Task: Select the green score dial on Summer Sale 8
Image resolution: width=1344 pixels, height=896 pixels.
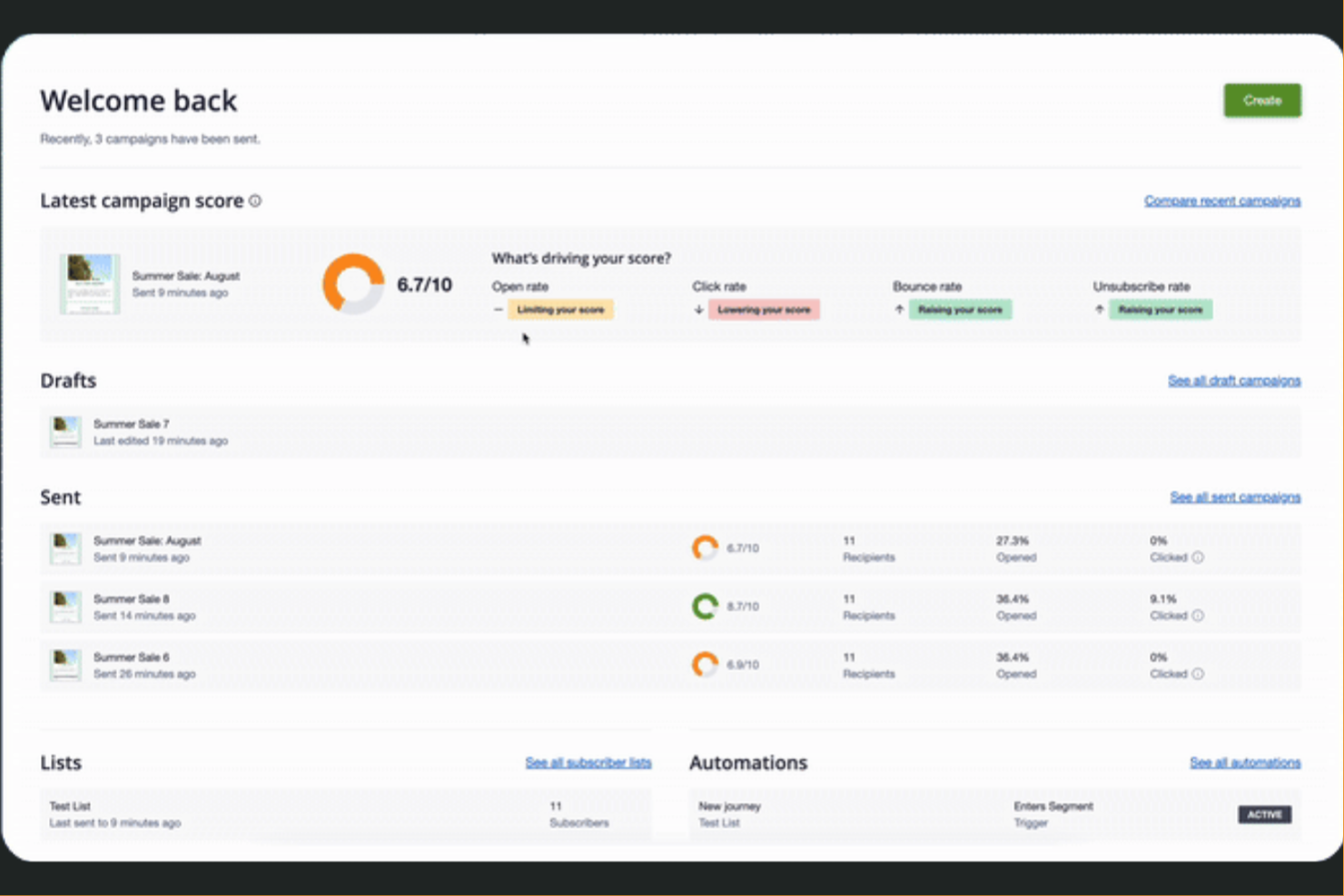Action: pos(705,606)
